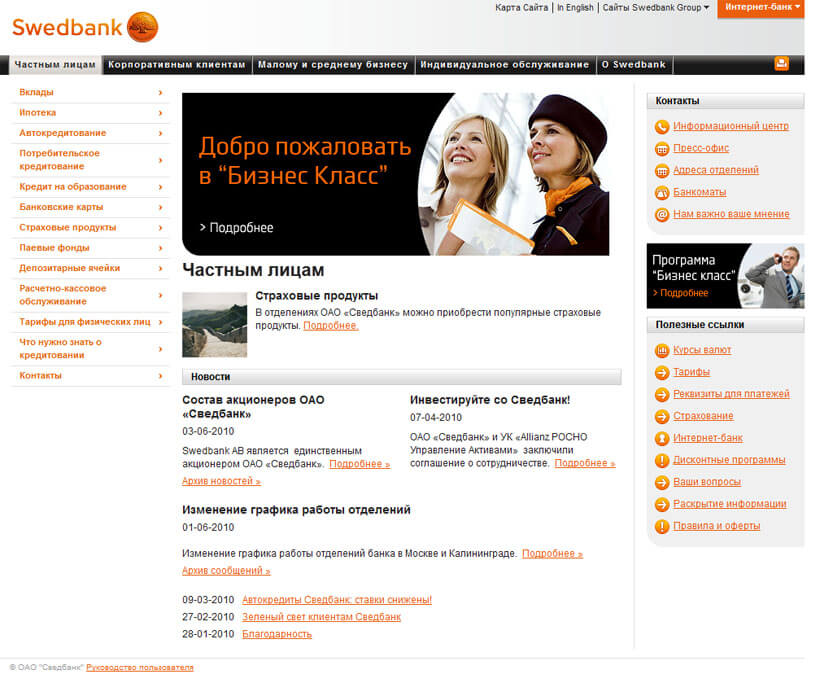Image resolution: width=820 pixels, height=683 pixels.
Task: Click the icon beside Интернет-банк in useful links
Action: (x=661, y=438)
